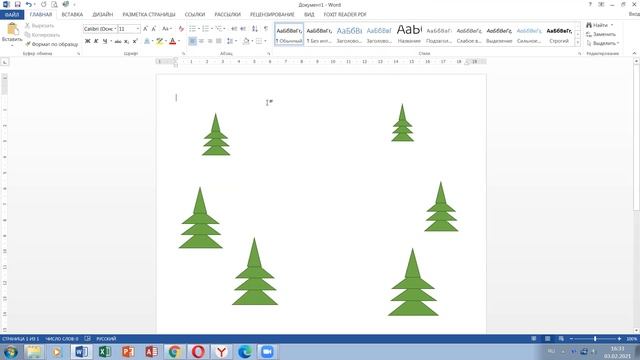Open text effects tool

coord(147,41)
